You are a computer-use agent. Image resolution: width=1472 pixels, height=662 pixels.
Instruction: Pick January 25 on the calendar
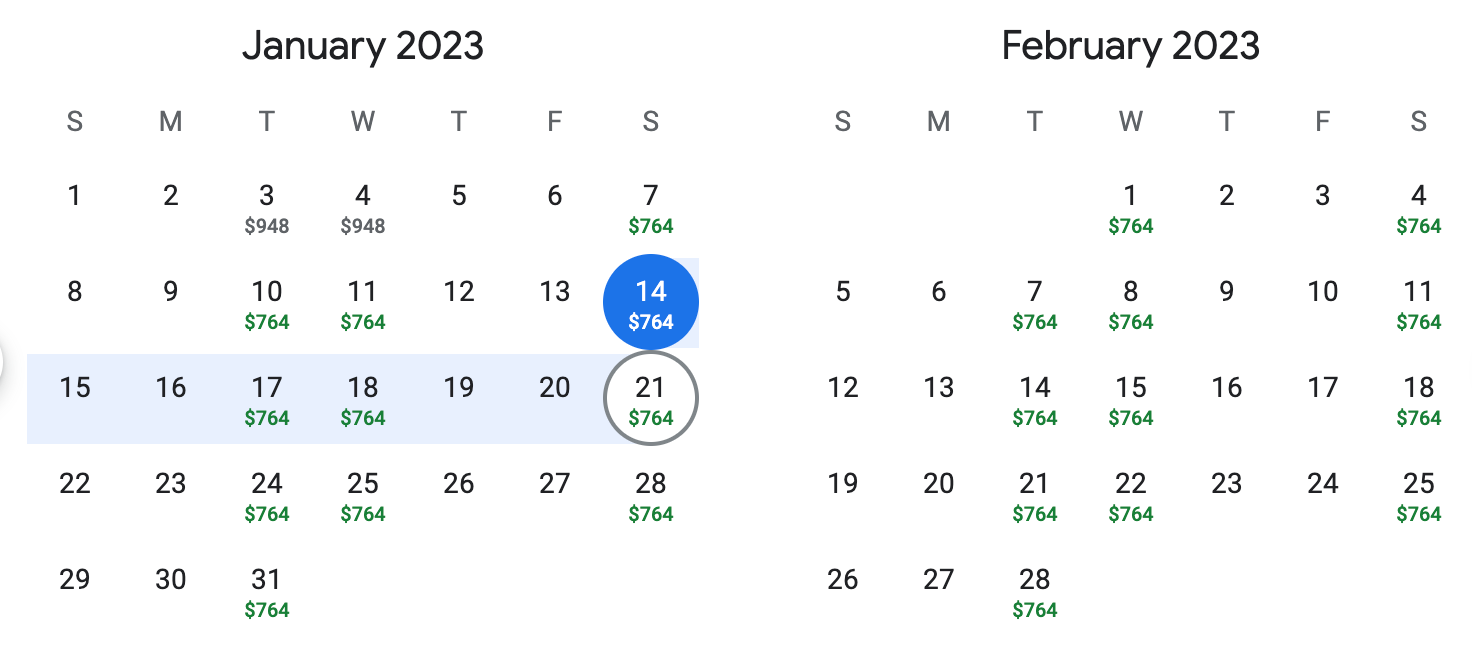362,495
